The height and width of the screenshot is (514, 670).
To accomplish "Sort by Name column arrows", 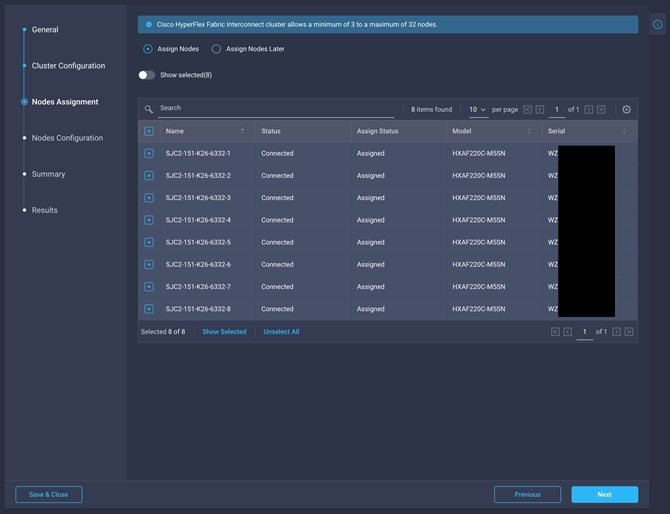I will pos(242,131).
